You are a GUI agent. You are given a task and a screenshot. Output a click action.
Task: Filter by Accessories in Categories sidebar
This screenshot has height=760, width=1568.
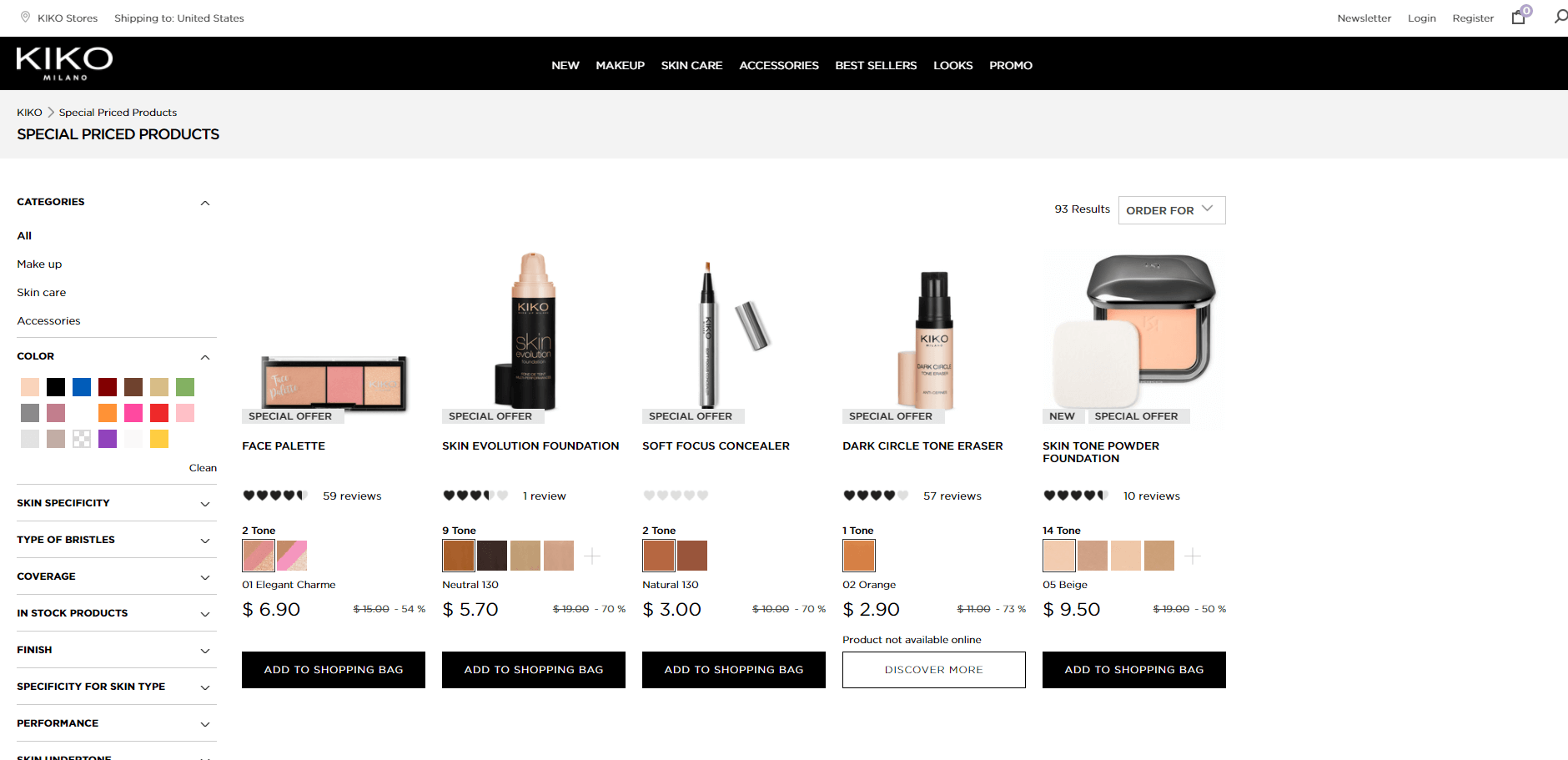pyautogui.click(x=49, y=321)
